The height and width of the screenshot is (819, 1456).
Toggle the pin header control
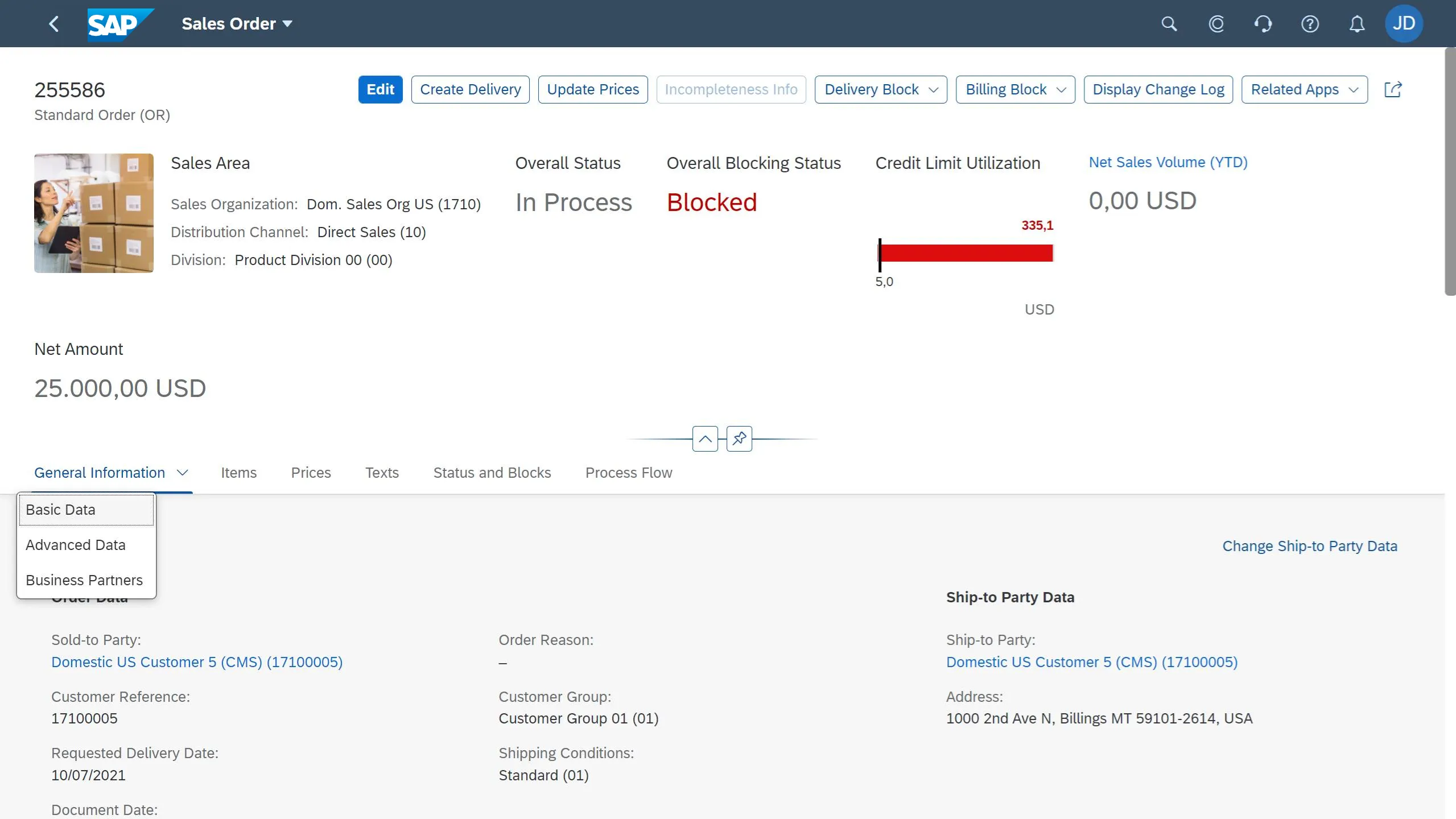click(x=738, y=439)
